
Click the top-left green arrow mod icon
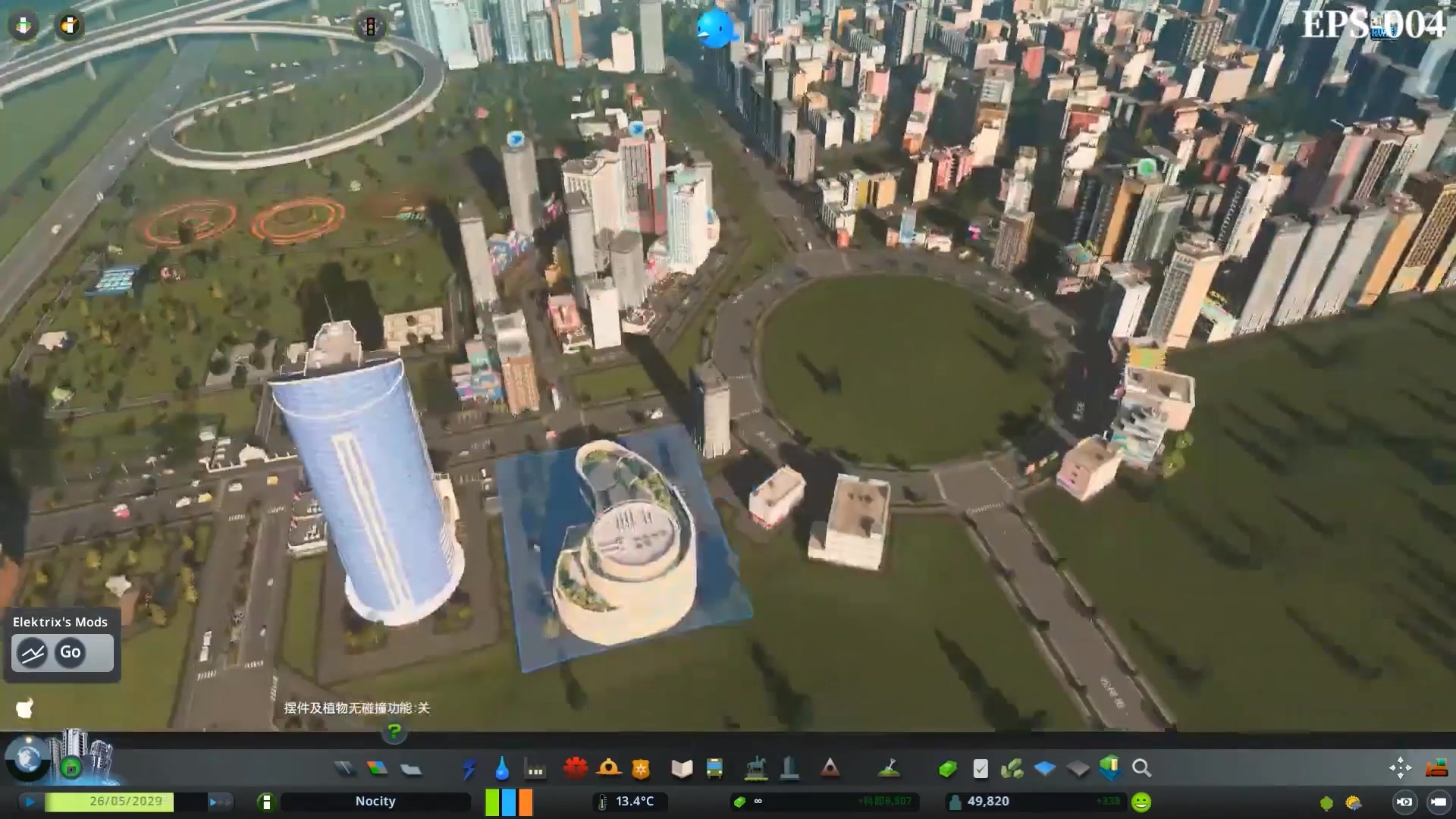24,26
